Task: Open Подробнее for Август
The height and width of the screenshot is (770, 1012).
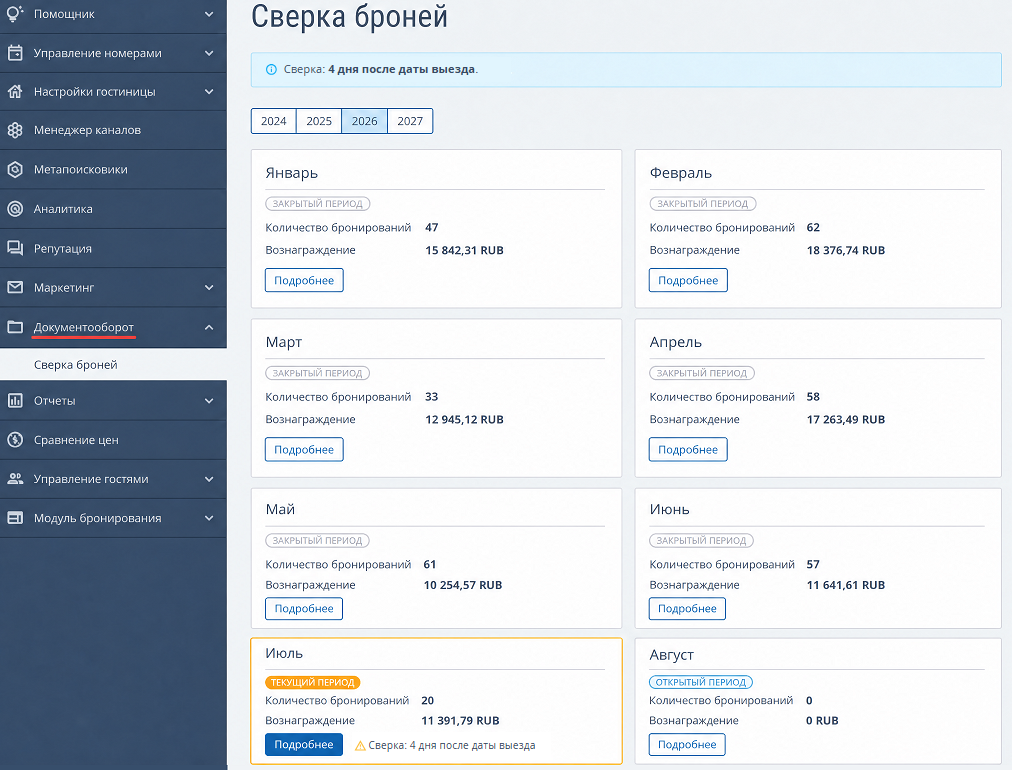Action: click(687, 744)
